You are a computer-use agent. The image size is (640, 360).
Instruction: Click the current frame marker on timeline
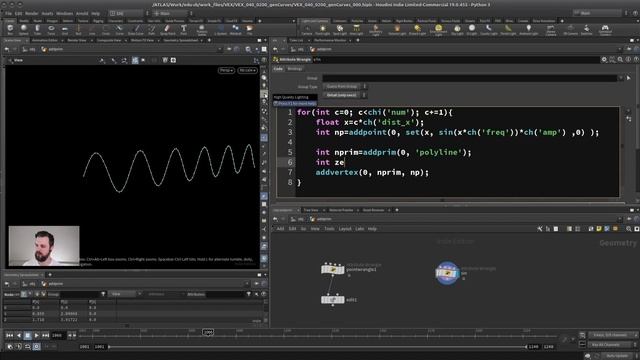208,332
